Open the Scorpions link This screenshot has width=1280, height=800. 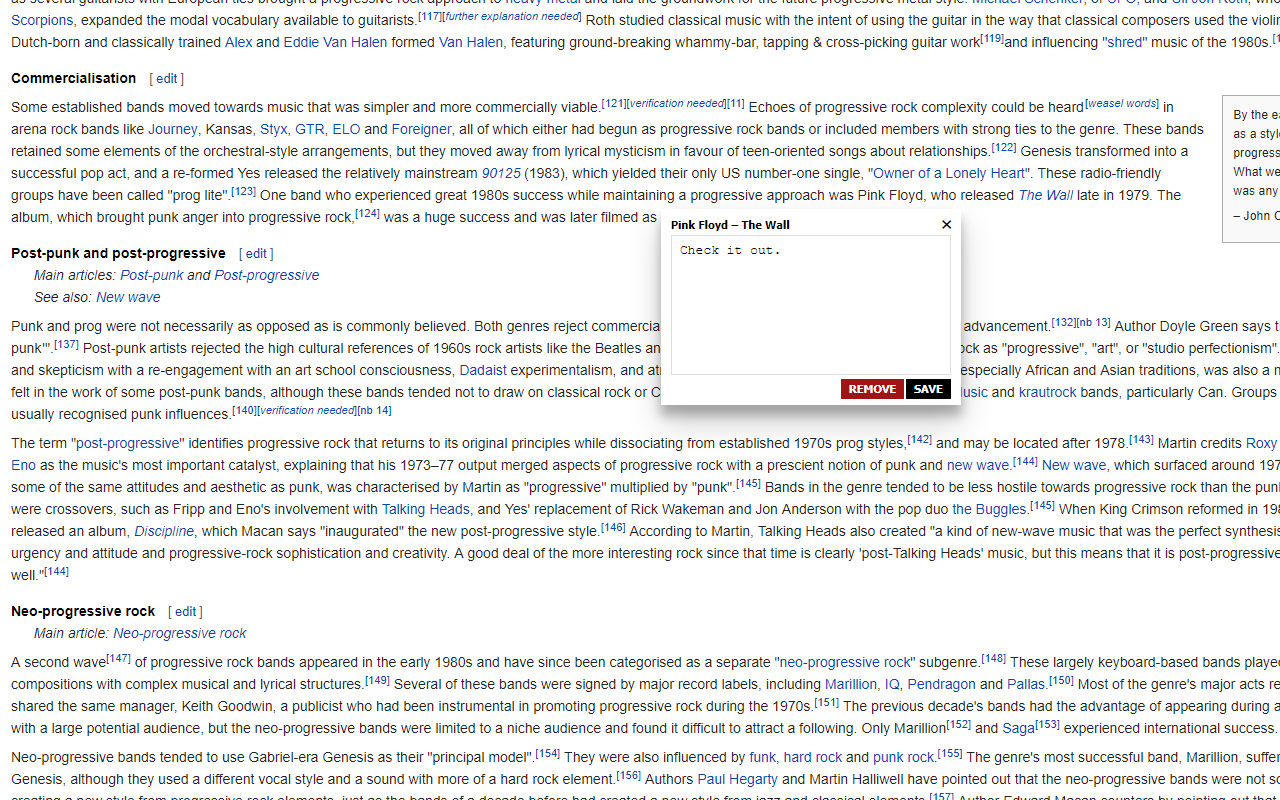coord(42,20)
